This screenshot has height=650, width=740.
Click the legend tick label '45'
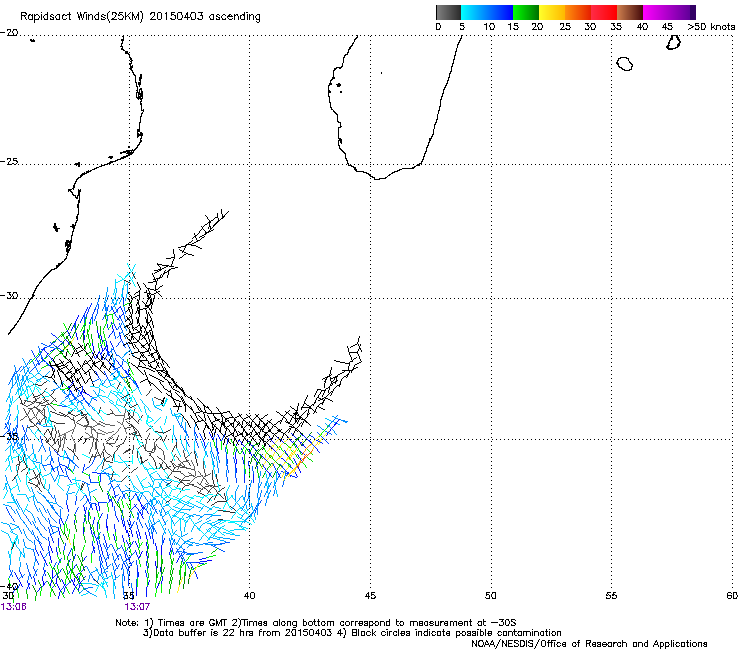point(667,27)
